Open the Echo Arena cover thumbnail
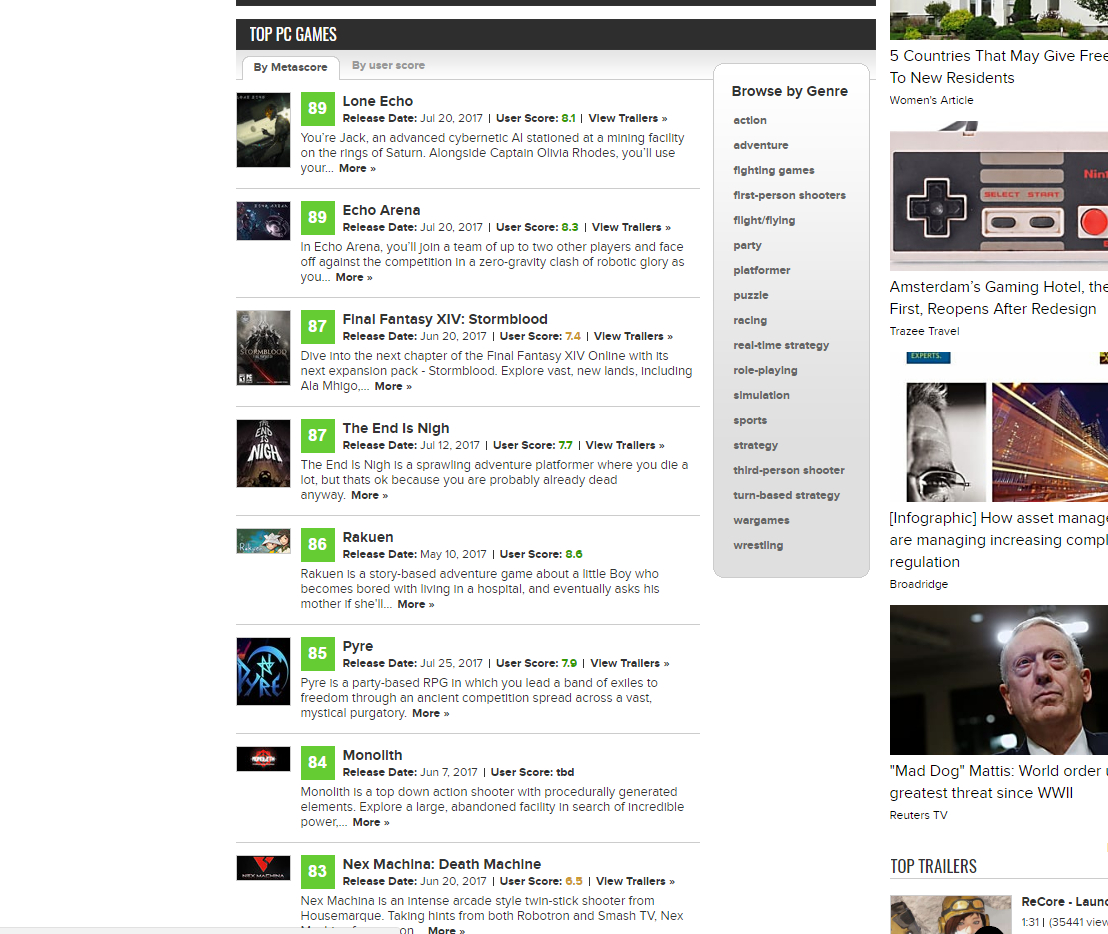This screenshot has height=934, width=1108. pos(263,221)
